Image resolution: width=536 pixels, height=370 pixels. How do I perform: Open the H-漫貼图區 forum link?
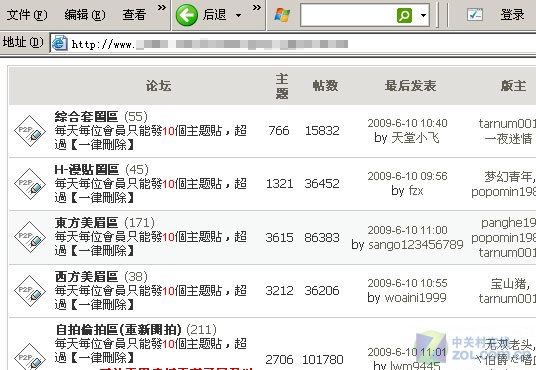(86, 170)
